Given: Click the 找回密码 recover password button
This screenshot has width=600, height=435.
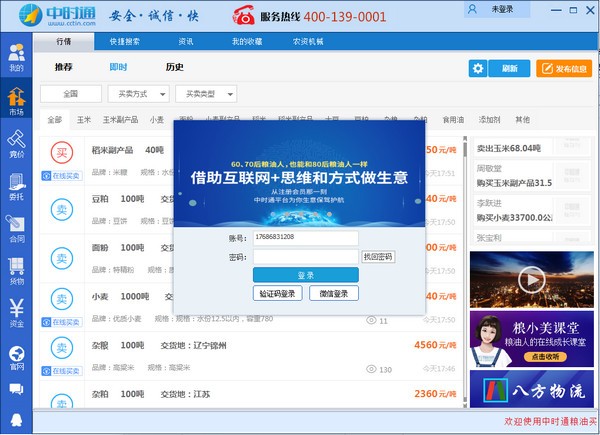Looking at the screenshot, I should coord(378,257).
